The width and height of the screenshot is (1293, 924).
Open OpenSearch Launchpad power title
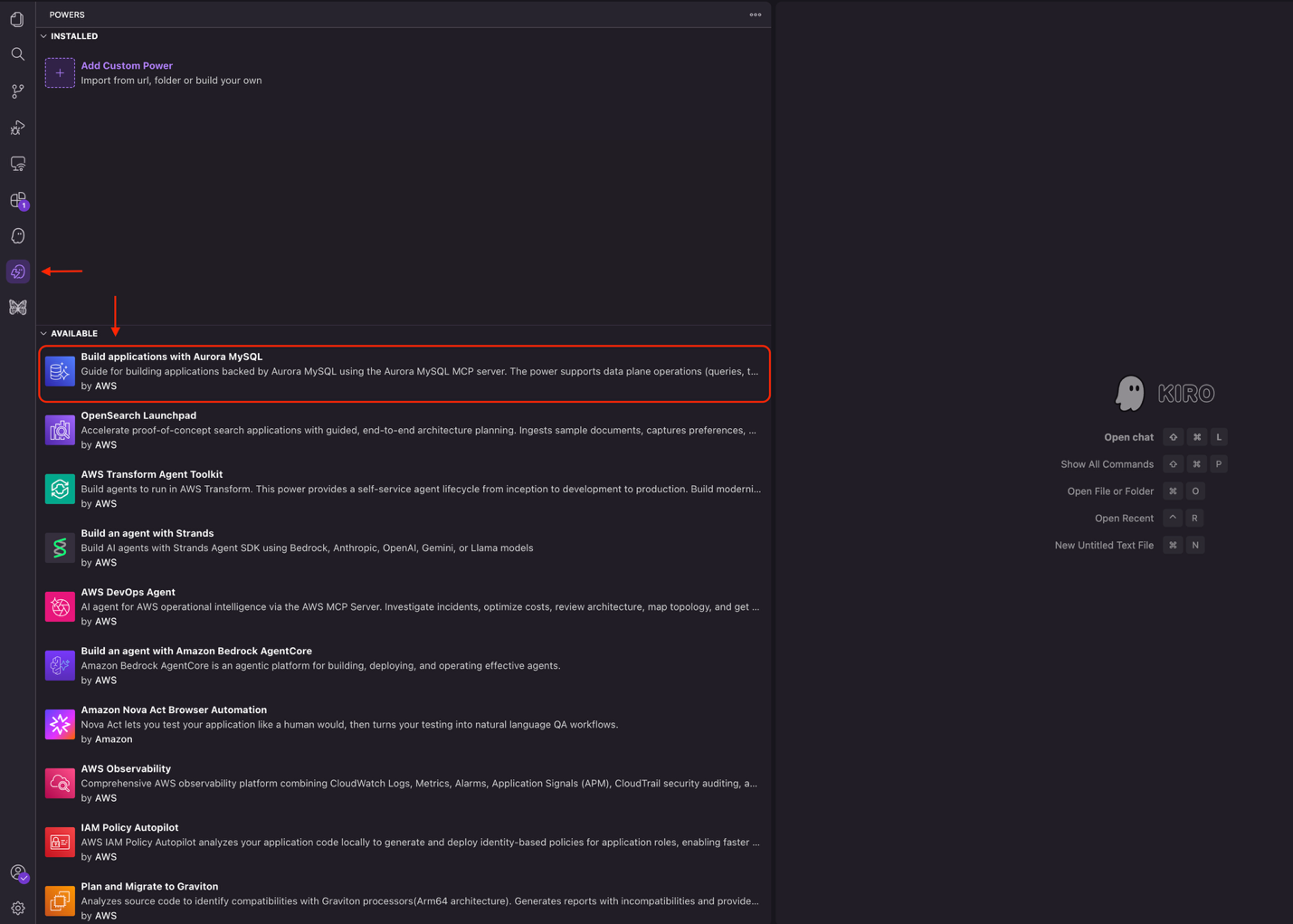click(x=138, y=415)
